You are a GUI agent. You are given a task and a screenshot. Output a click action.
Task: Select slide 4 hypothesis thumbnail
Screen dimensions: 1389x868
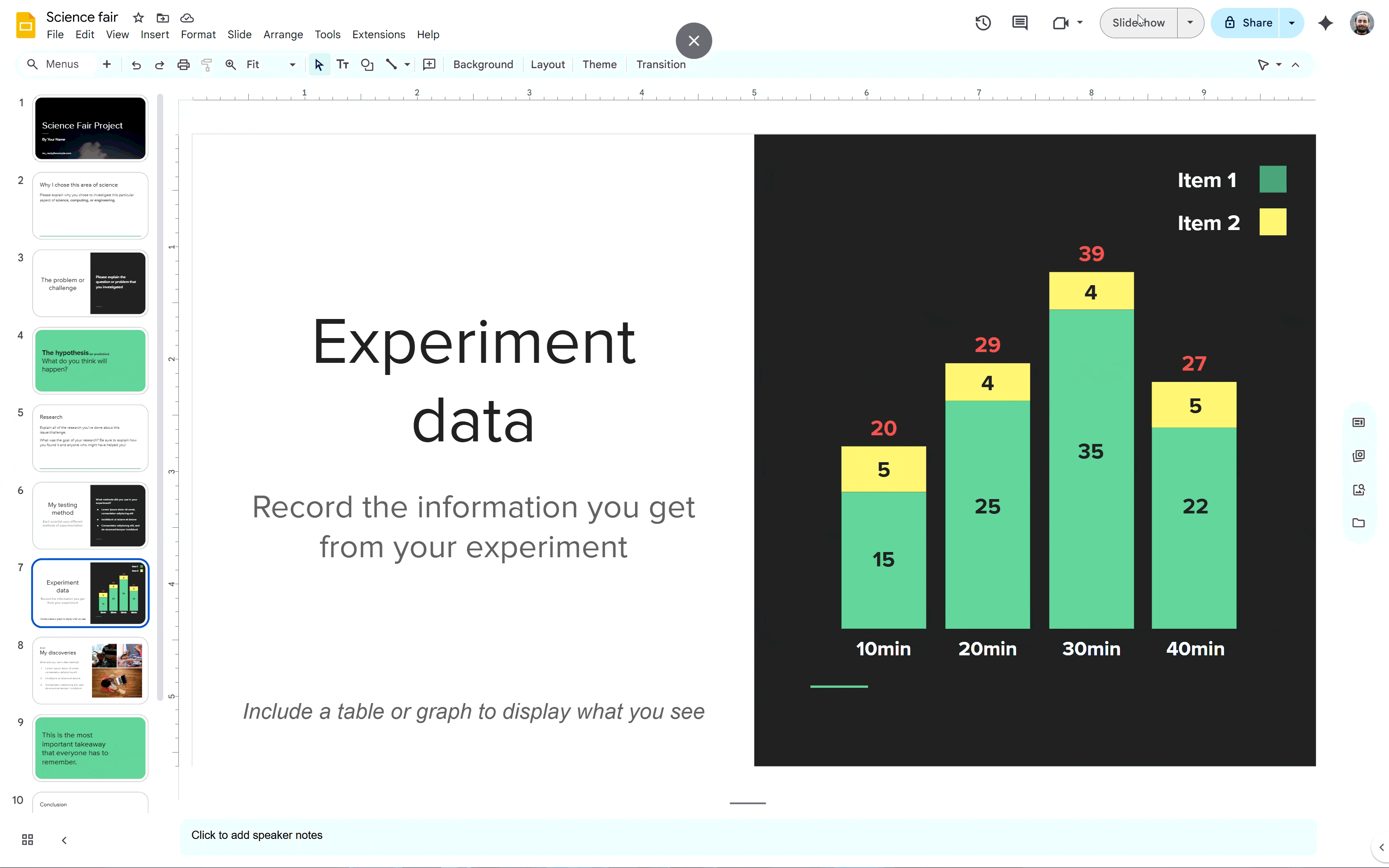coord(90,361)
